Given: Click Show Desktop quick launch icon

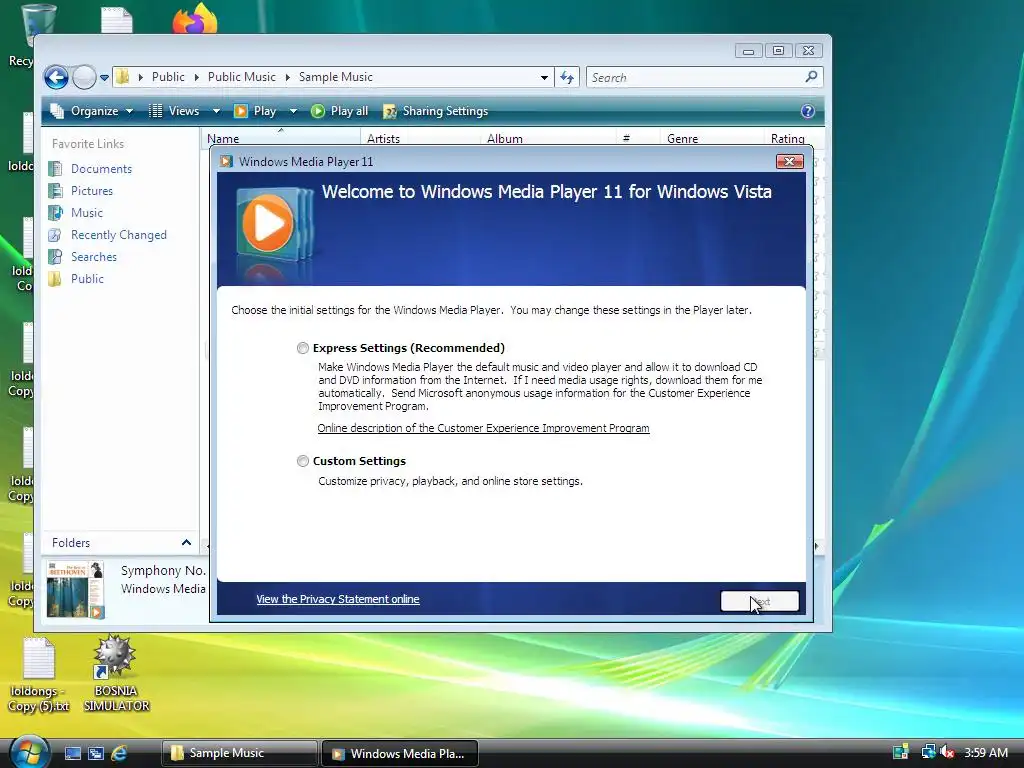Looking at the screenshot, I should pyautogui.click(x=72, y=754).
